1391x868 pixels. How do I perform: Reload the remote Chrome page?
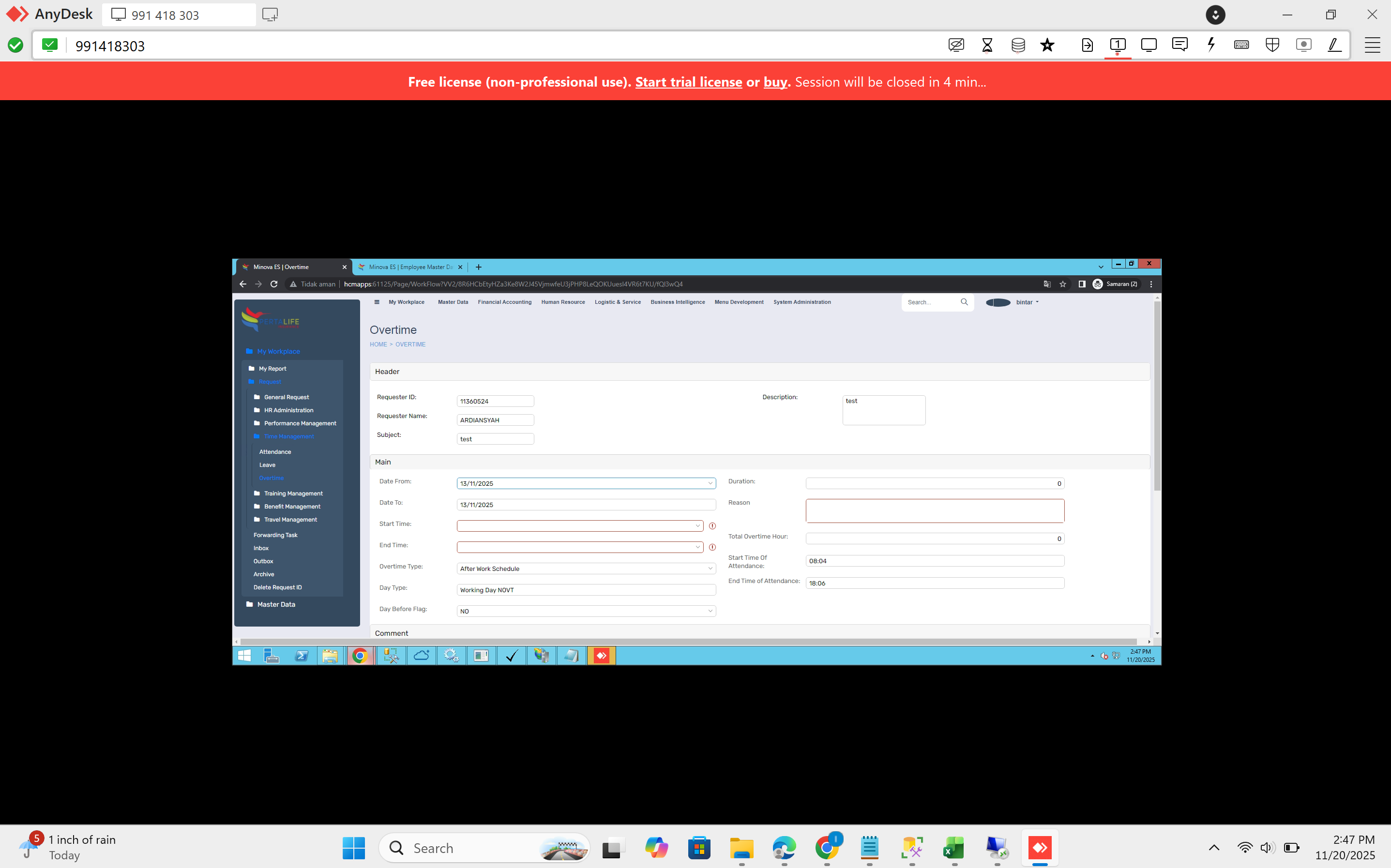coord(274,284)
